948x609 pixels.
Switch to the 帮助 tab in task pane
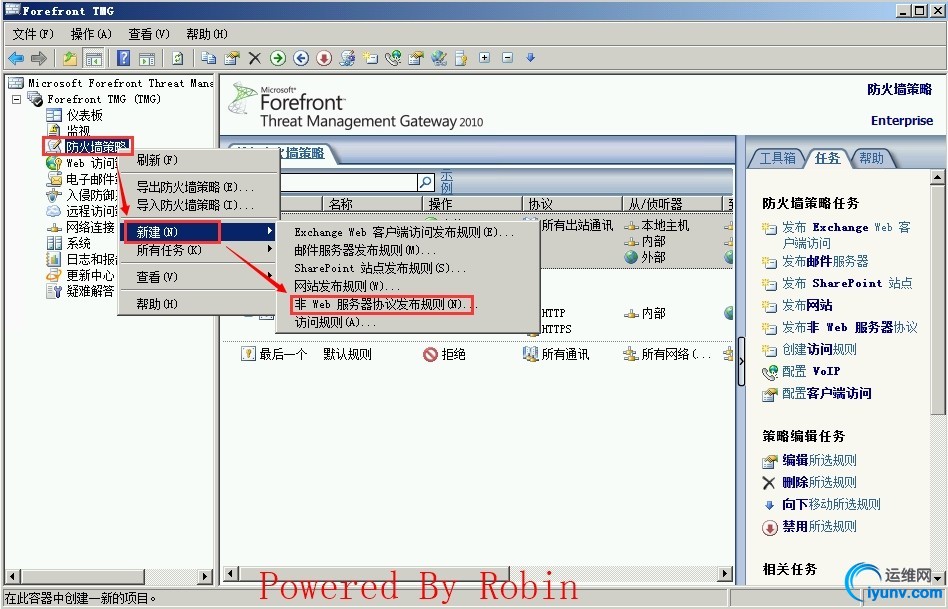871,158
